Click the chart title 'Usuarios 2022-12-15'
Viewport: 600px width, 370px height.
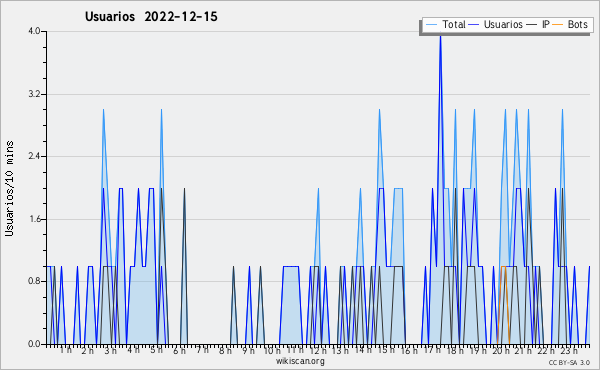(151, 17)
